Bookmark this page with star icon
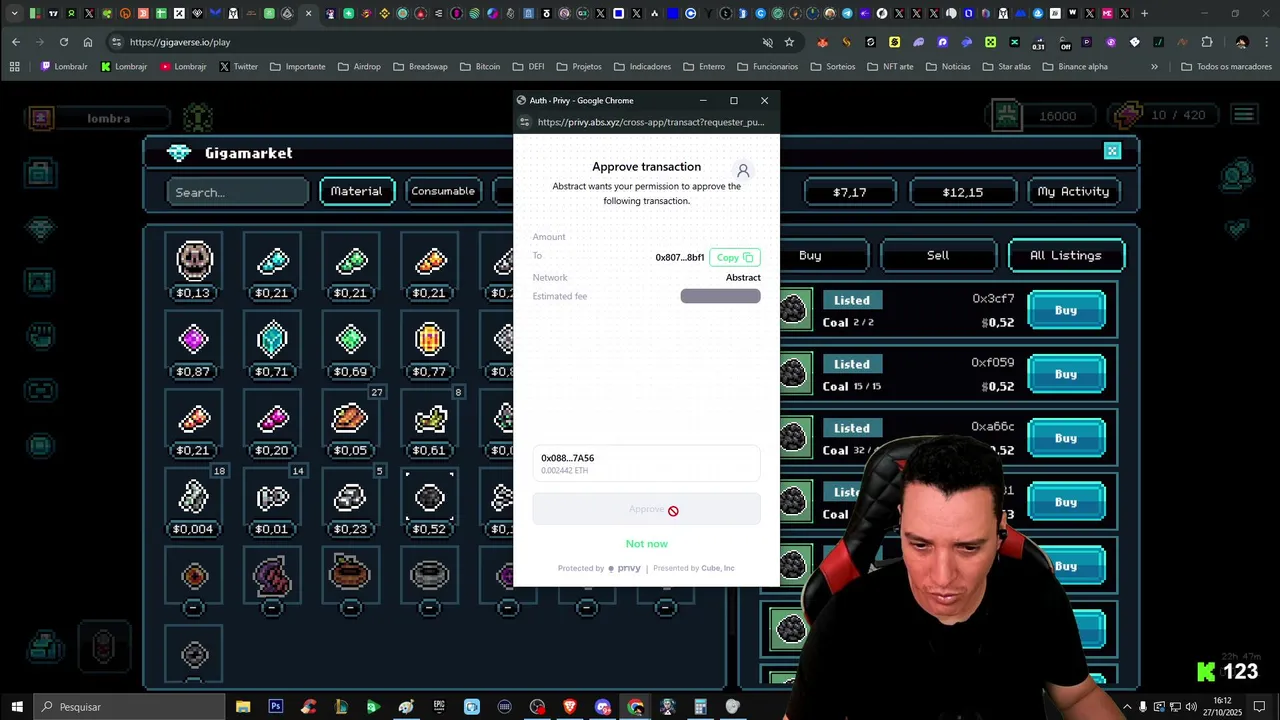 pyautogui.click(x=789, y=42)
